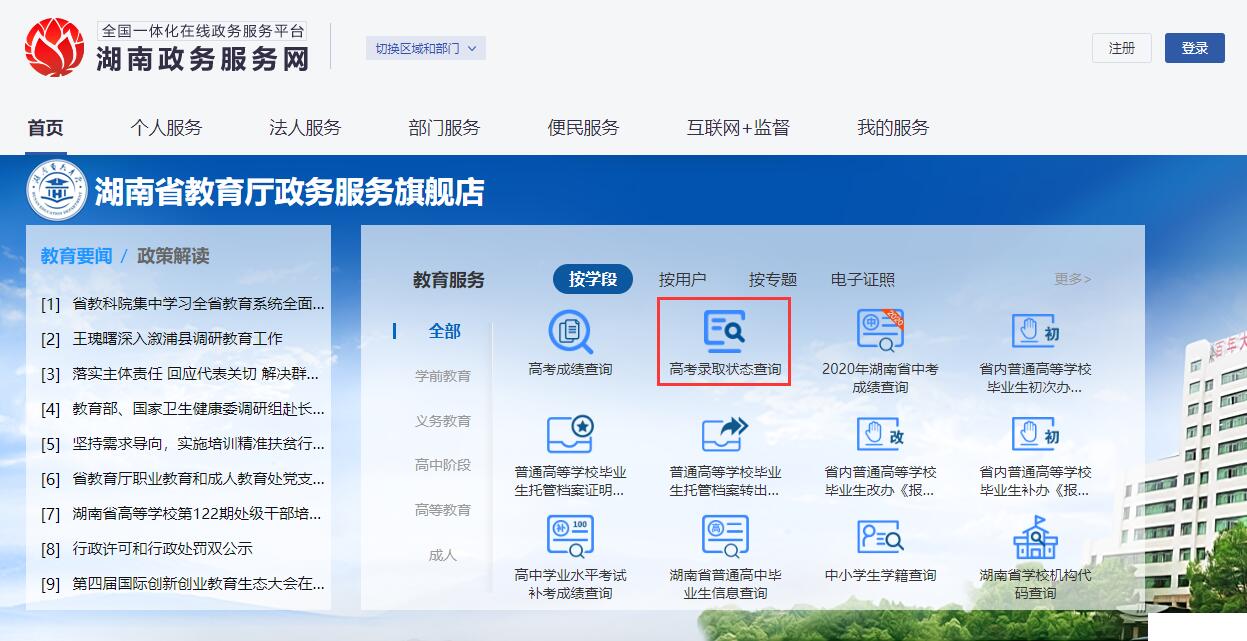The height and width of the screenshot is (641, 1247).
Task: Open the 互联网+监督 menu
Action: (738, 128)
